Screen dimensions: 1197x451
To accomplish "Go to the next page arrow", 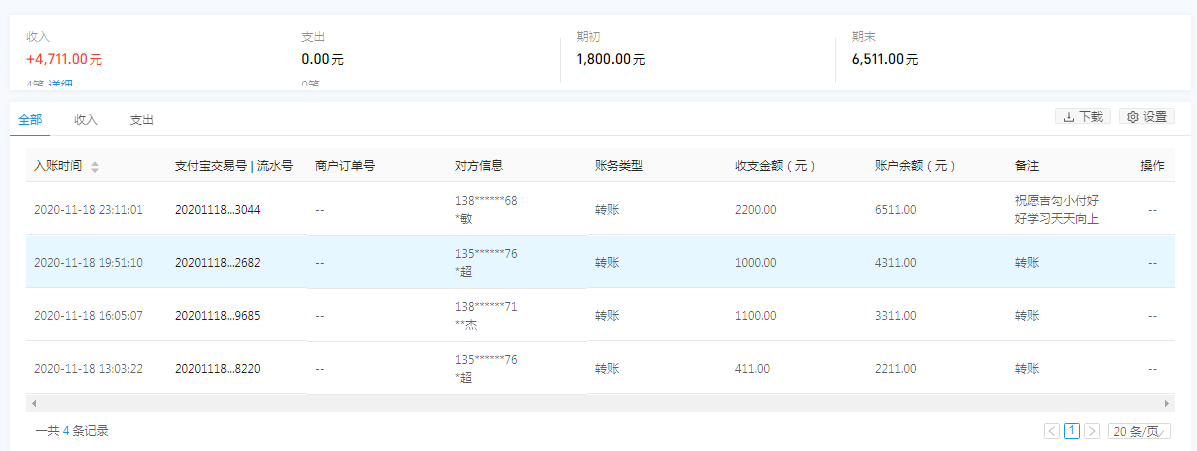I will click(1092, 431).
